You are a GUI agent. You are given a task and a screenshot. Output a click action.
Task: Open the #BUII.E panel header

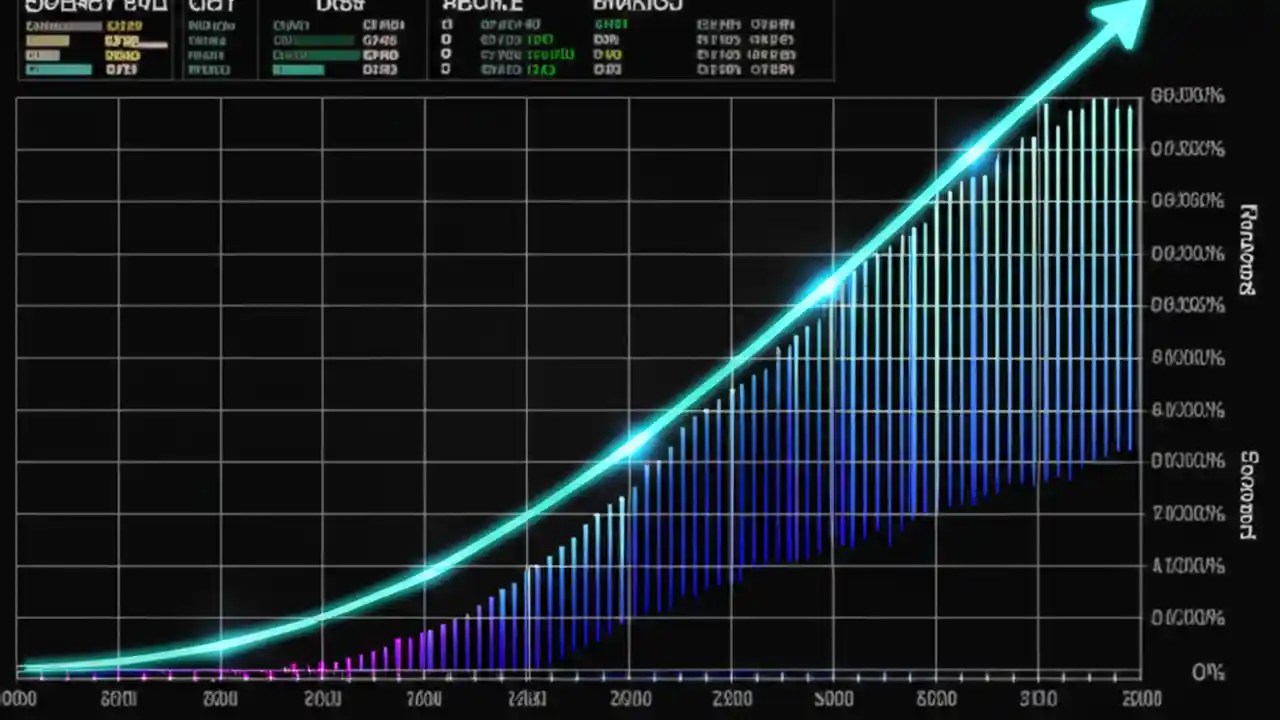[x=485, y=6]
